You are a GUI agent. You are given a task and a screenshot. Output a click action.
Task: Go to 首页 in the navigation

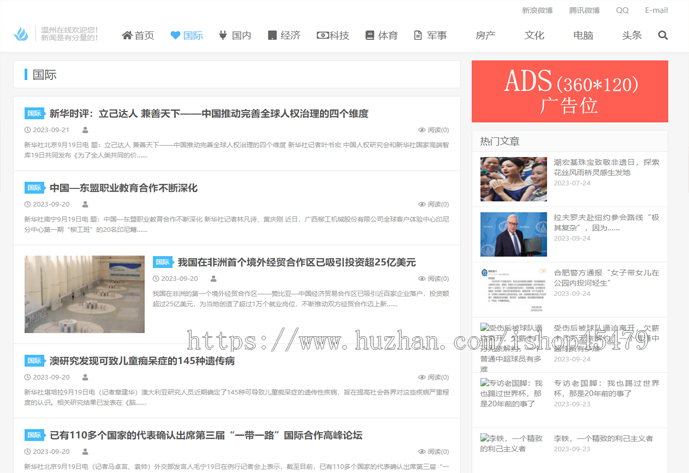[144, 35]
